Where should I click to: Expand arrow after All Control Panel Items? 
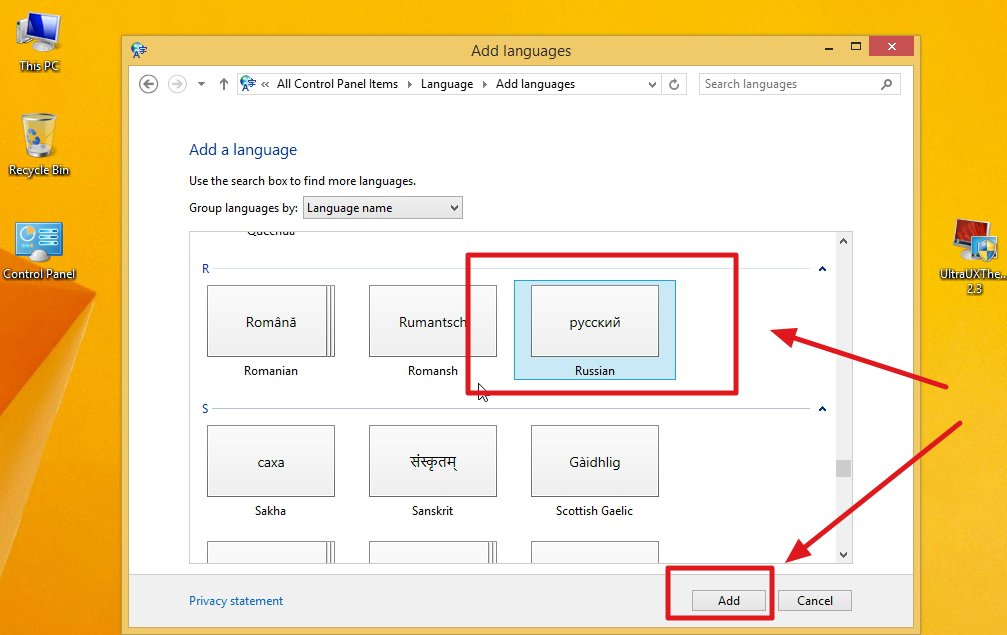point(410,84)
